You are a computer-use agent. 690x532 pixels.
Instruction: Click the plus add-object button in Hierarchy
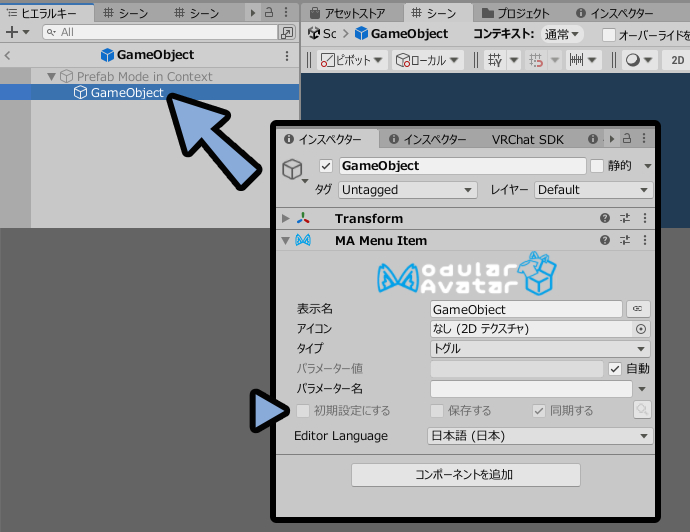(12, 32)
